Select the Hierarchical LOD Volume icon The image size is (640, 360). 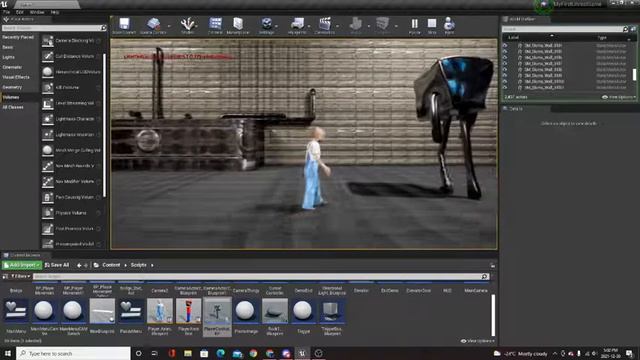(x=48, y=72)
